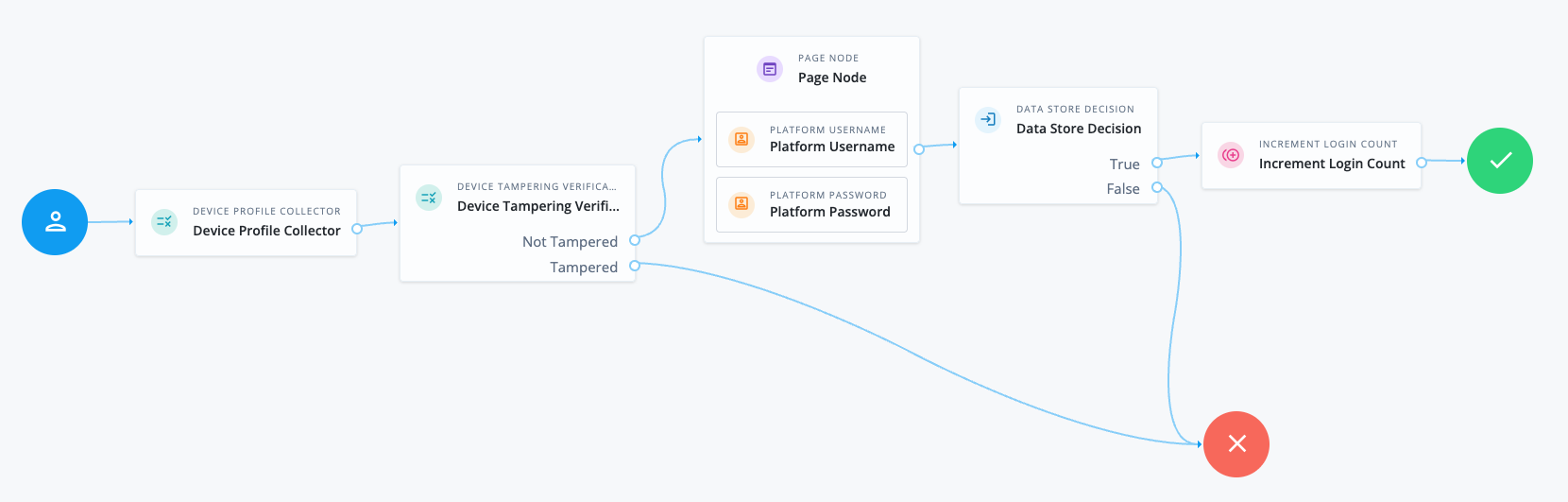Click the purple Page Node icon

tap(770, 69)
